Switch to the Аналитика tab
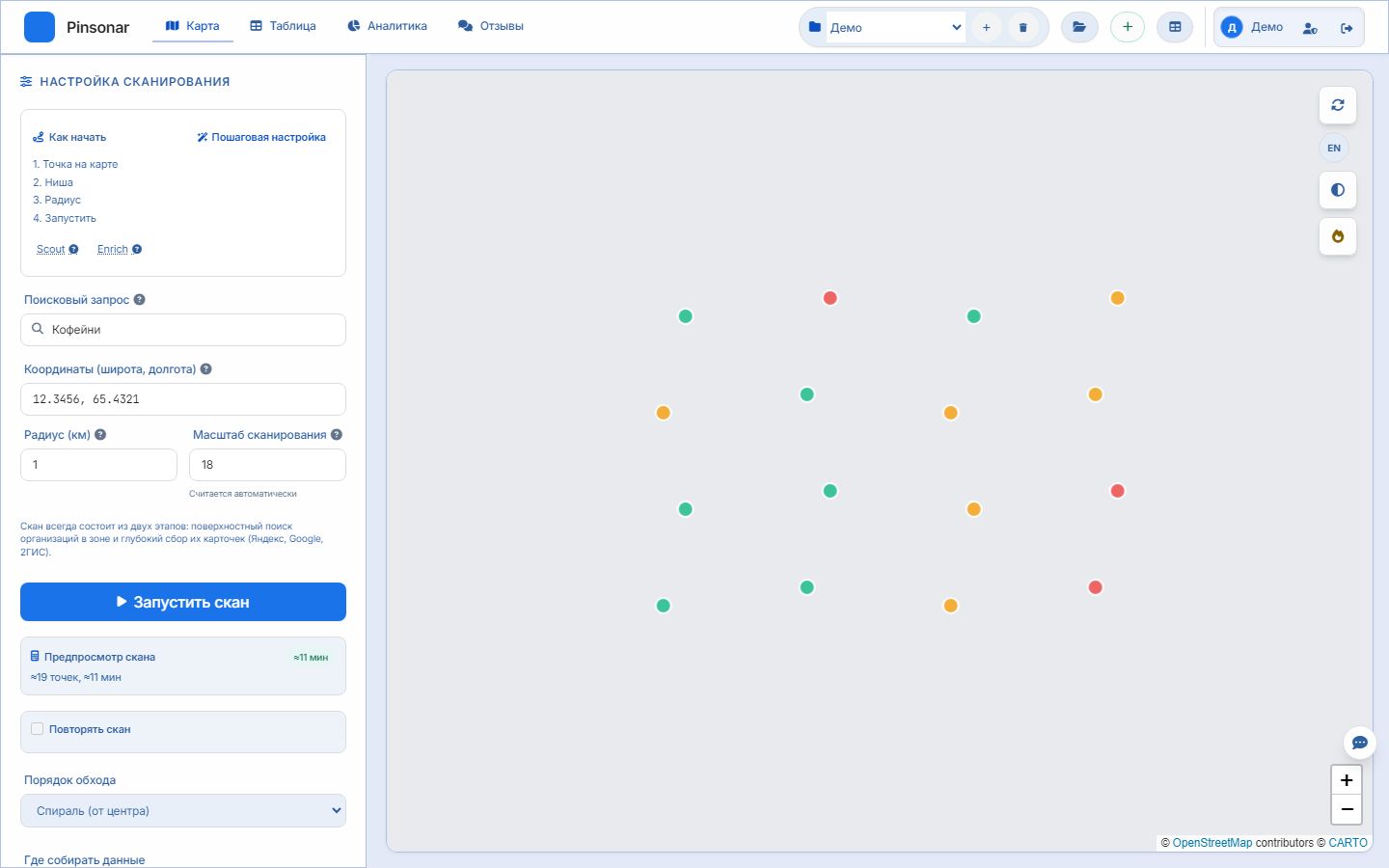This screenshot has height=868, width=1389. tap(387, 26)
